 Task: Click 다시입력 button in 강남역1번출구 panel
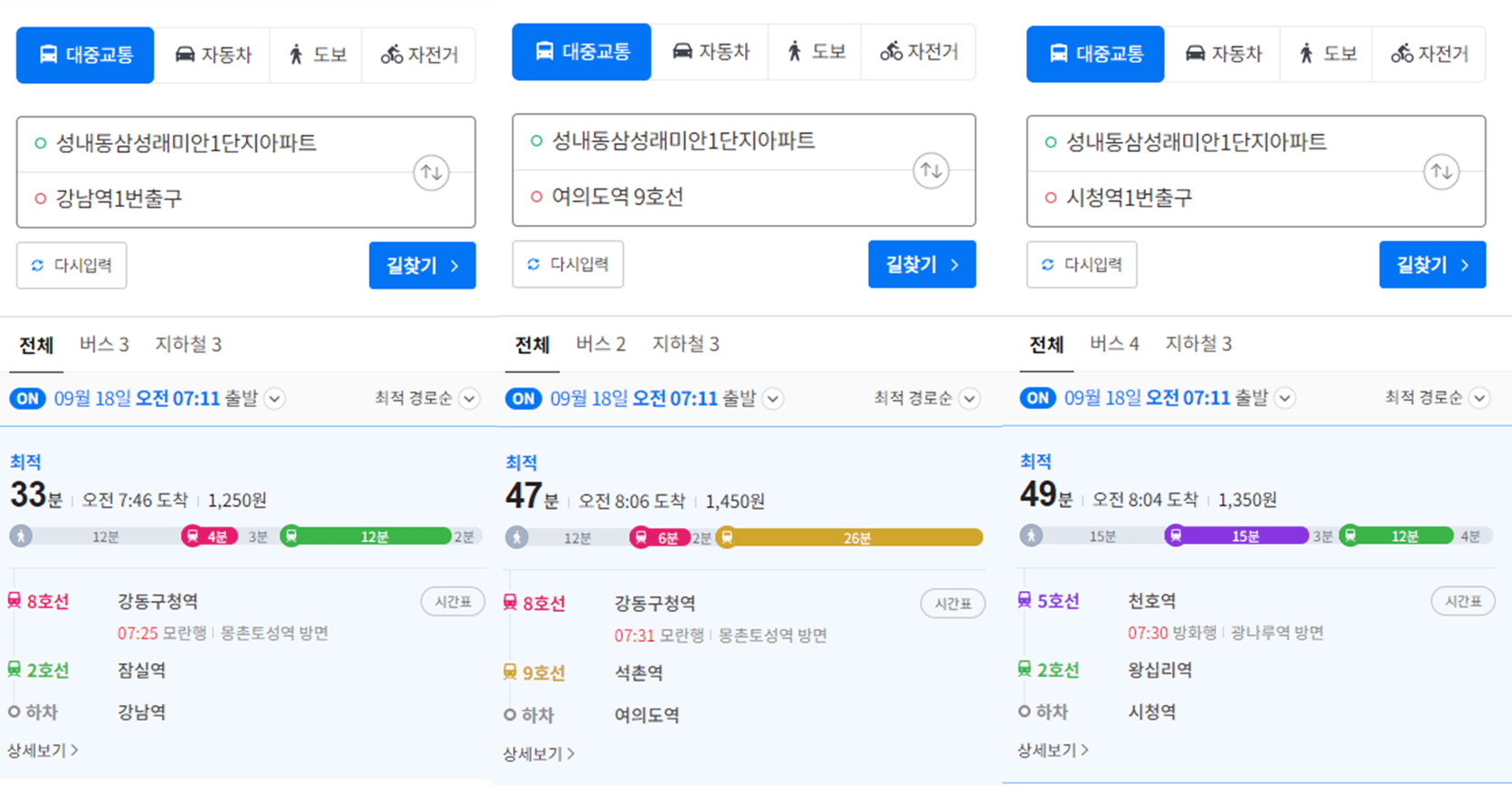click(x=71, y=265)
